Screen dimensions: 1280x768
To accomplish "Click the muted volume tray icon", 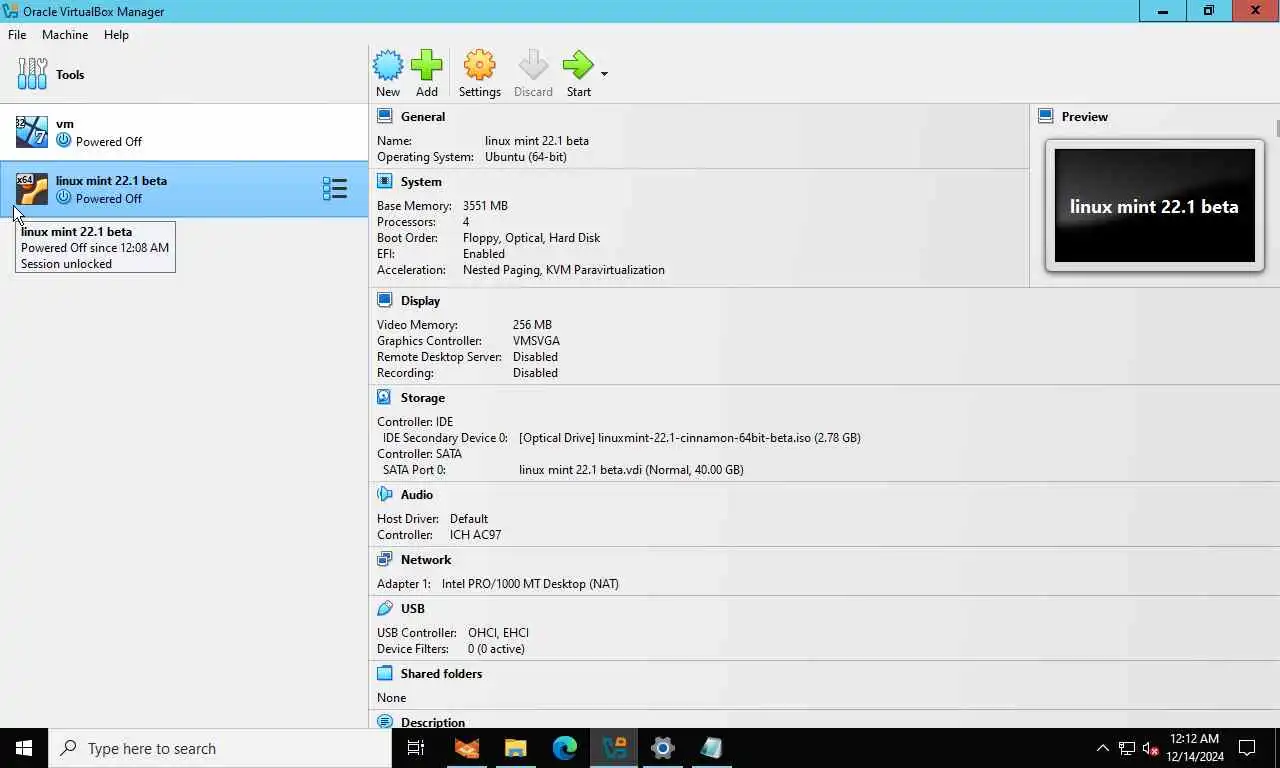I will pyautogui.click(x=1151, y=748).
